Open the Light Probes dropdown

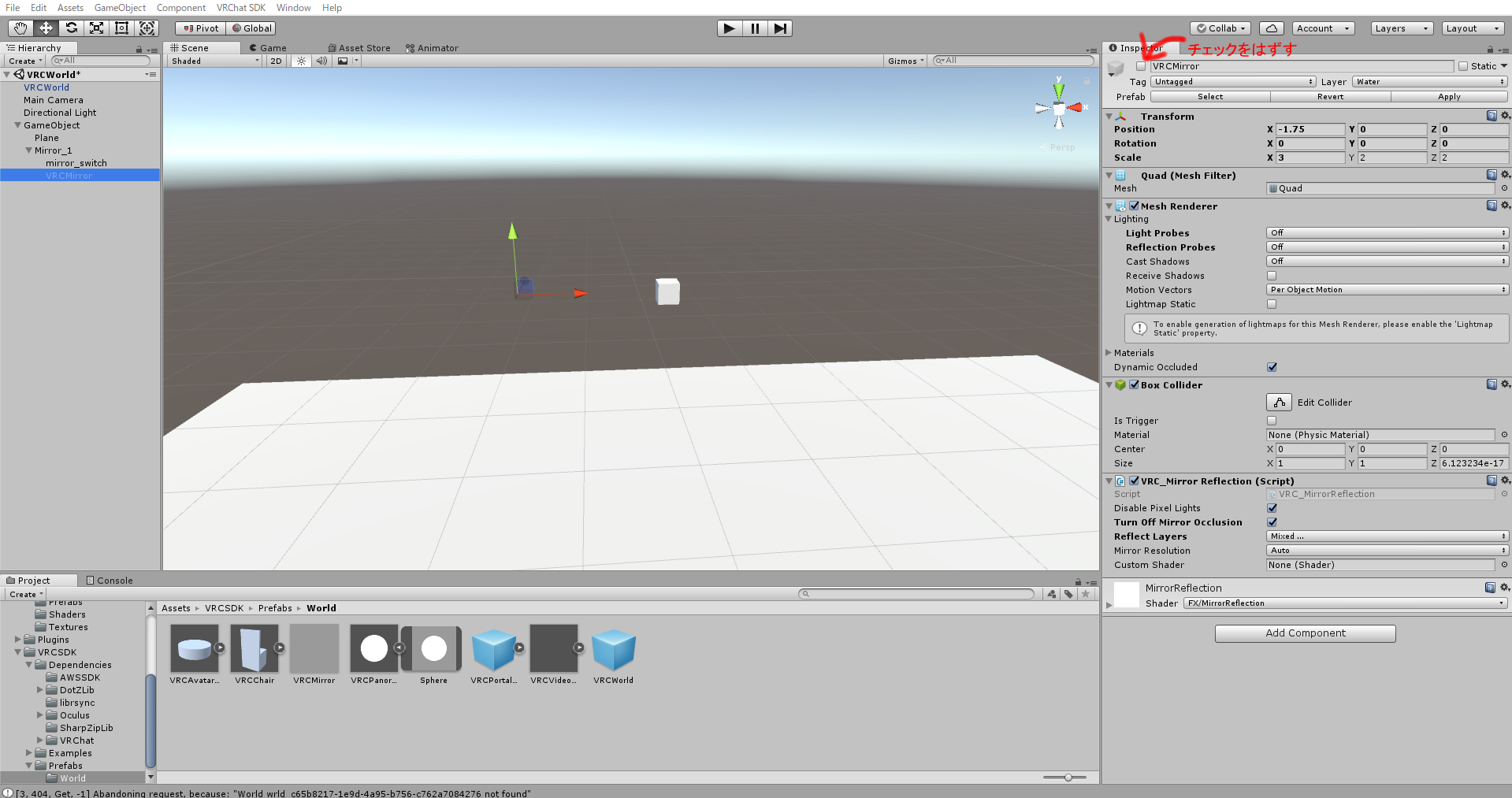point(1388,233)
